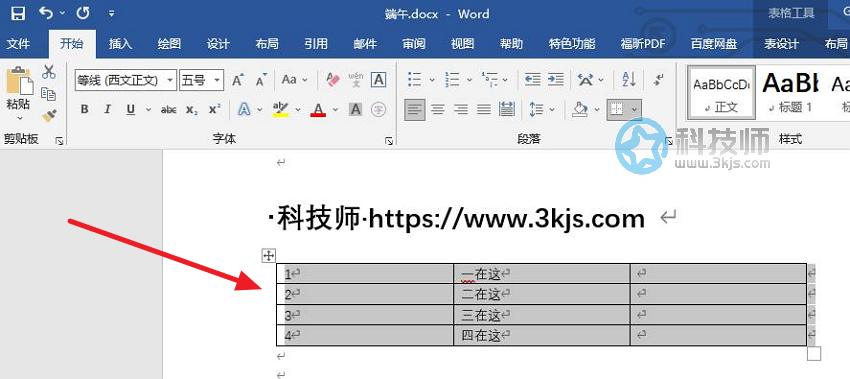Image resolution: width=850 pixels, height=379 pixels.
Task: Align text left
Action: tap(415, 110)
